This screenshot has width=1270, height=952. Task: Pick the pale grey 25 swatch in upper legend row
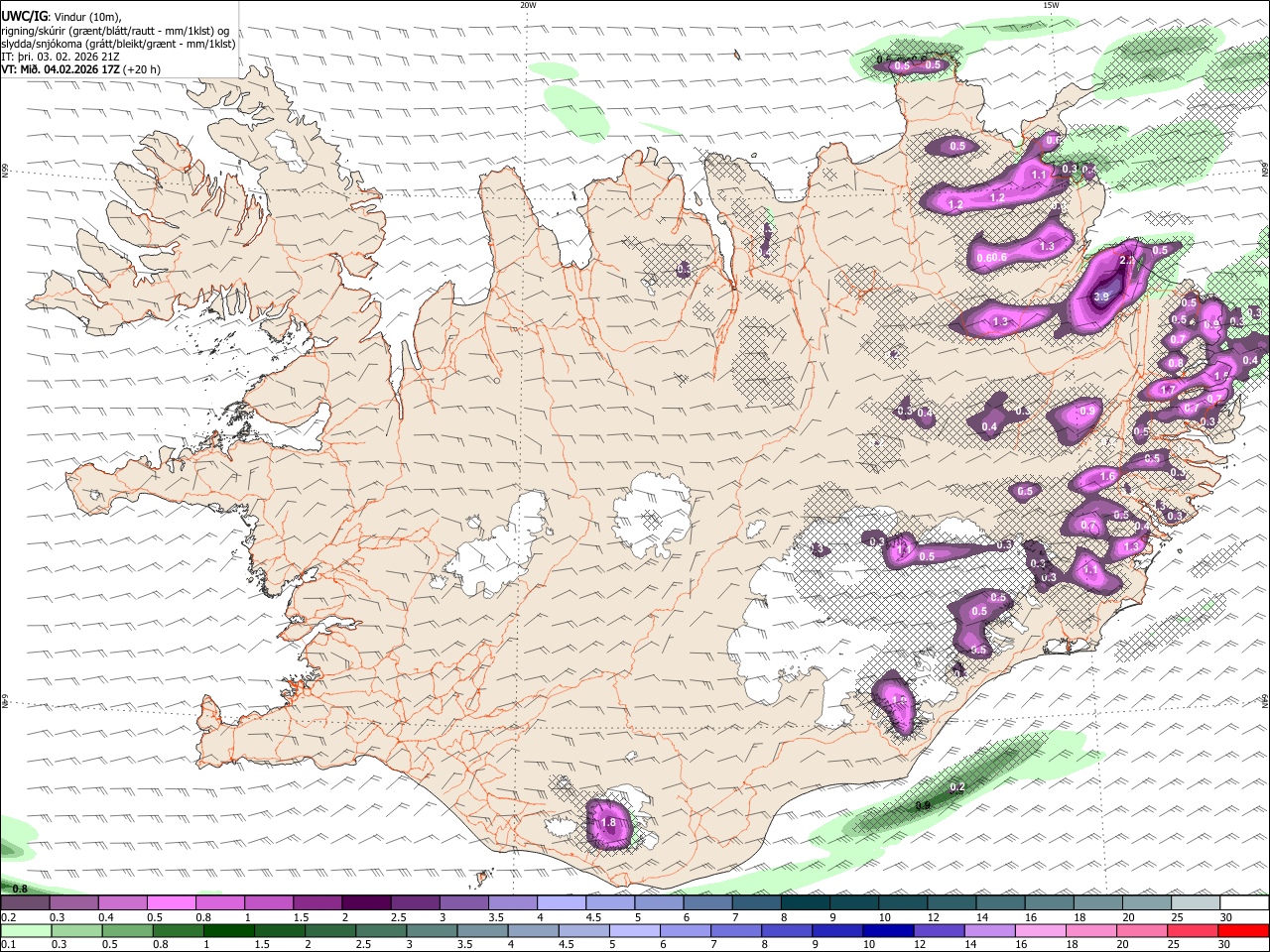click(x=1197, y=903)
